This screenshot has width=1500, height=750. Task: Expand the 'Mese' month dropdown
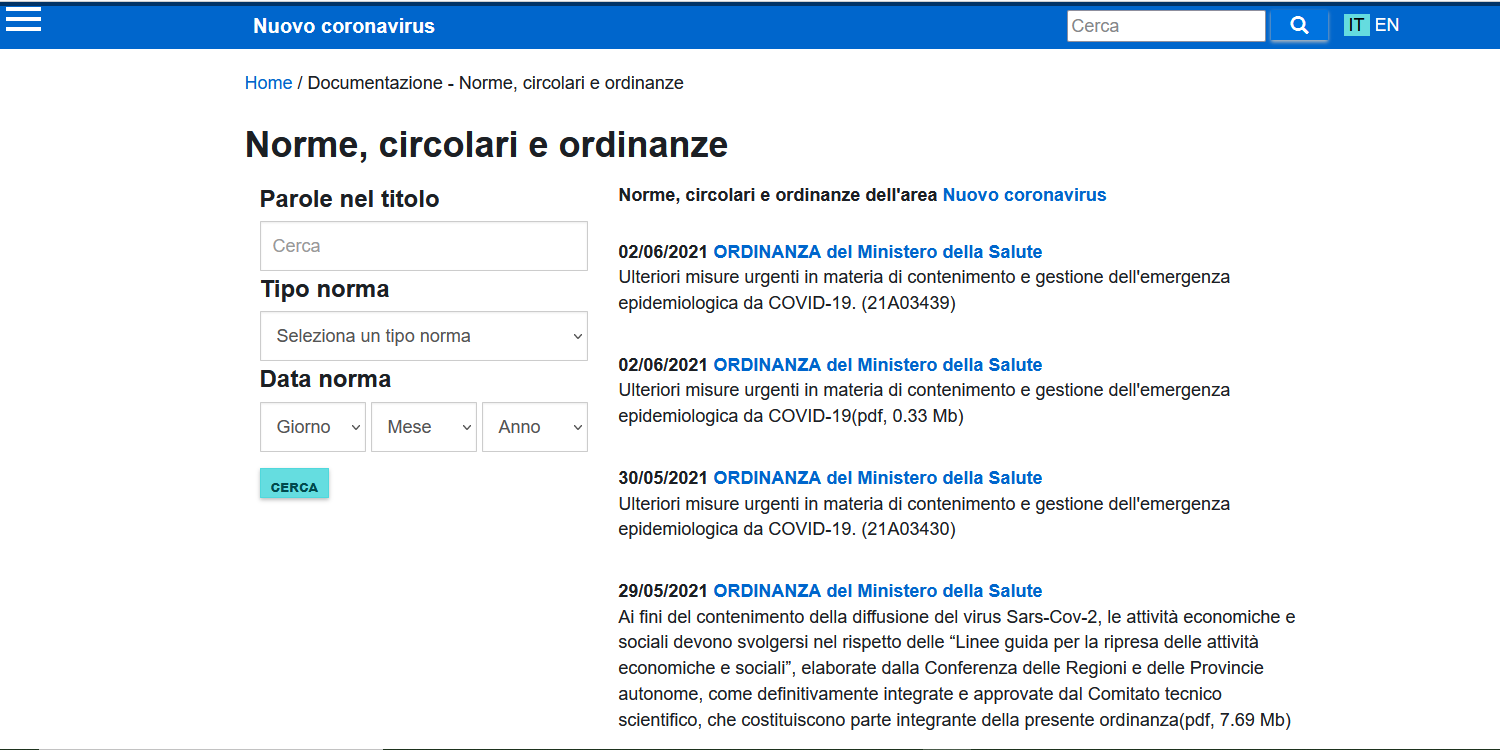pos(423,426)
